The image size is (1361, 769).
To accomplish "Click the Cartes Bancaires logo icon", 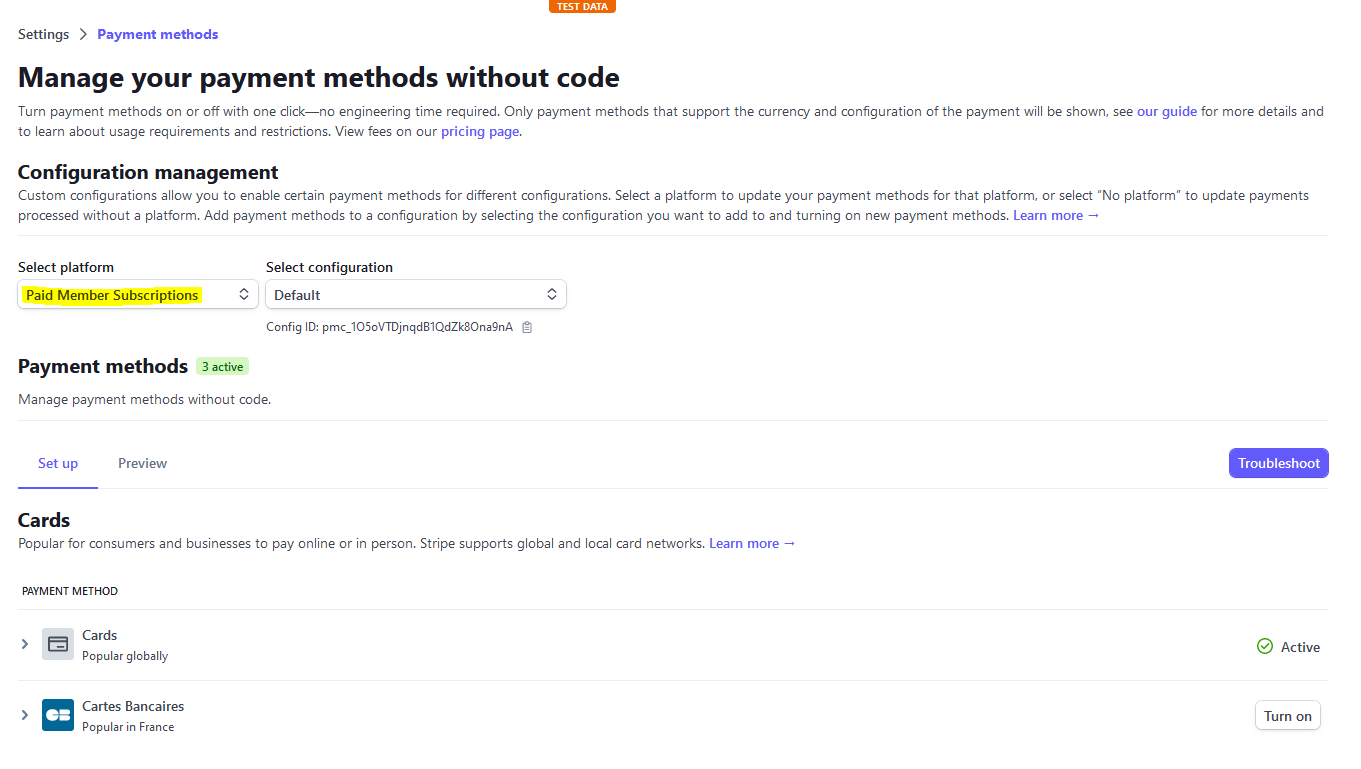I will (x=58, y=715).
